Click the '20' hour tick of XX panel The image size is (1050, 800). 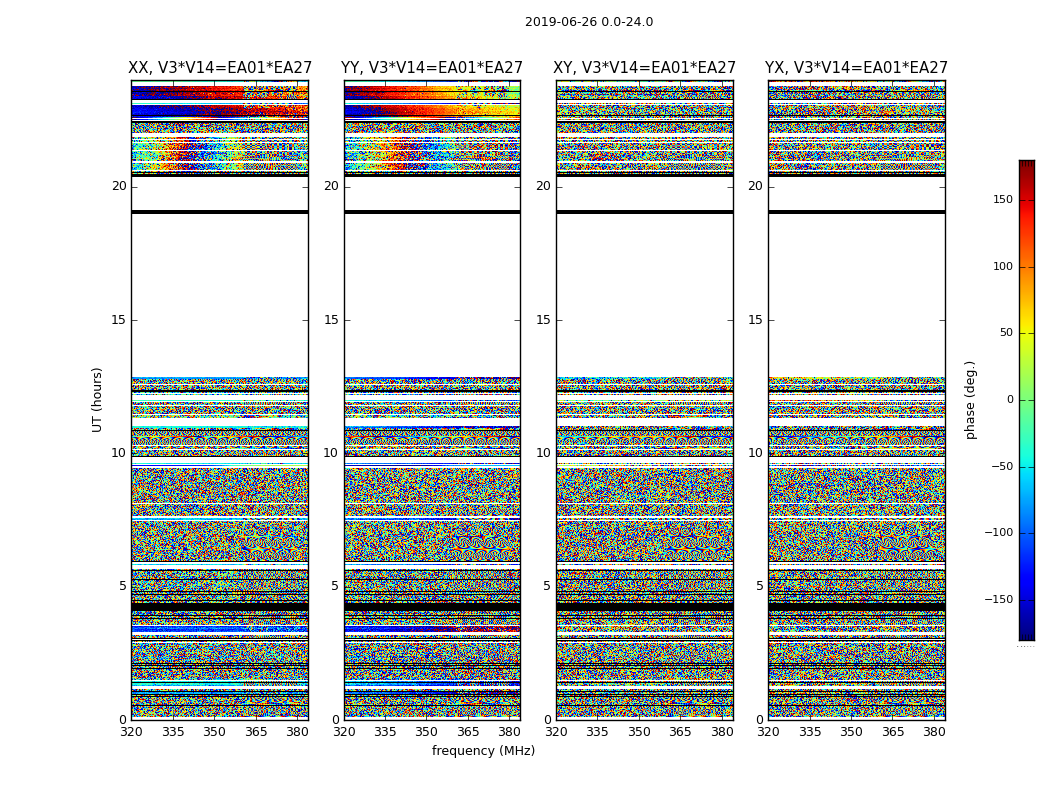coord(119,186)
